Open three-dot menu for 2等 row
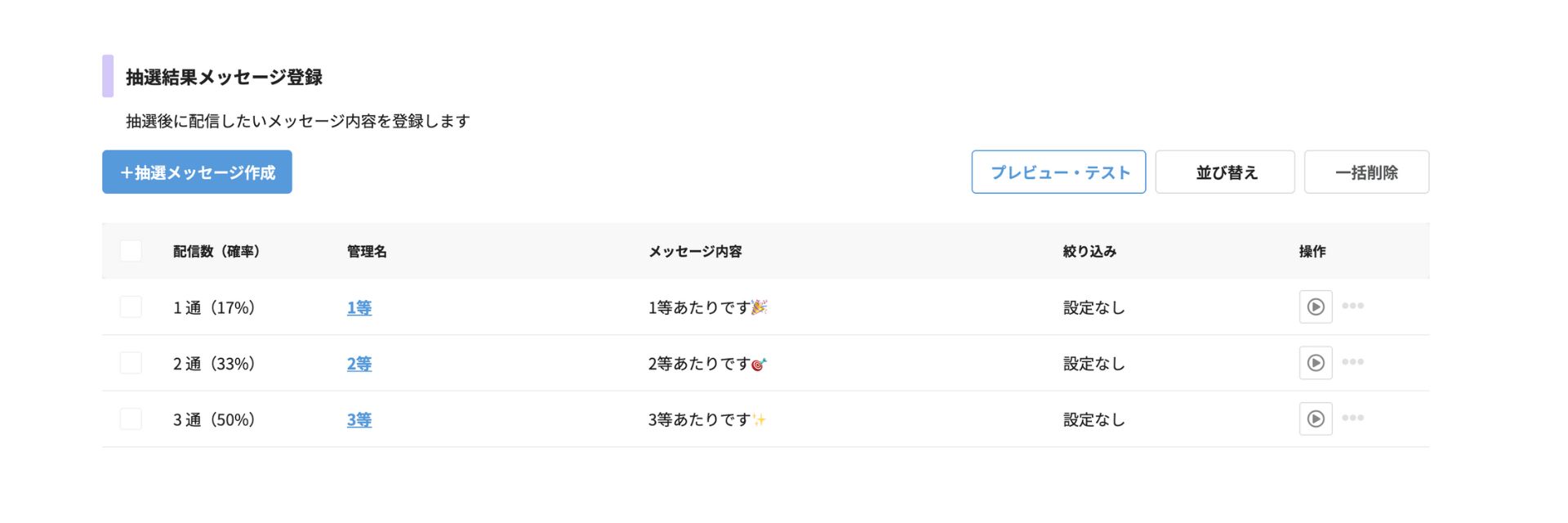This screenshot has width=1568, height=523. pos(1352,362)
